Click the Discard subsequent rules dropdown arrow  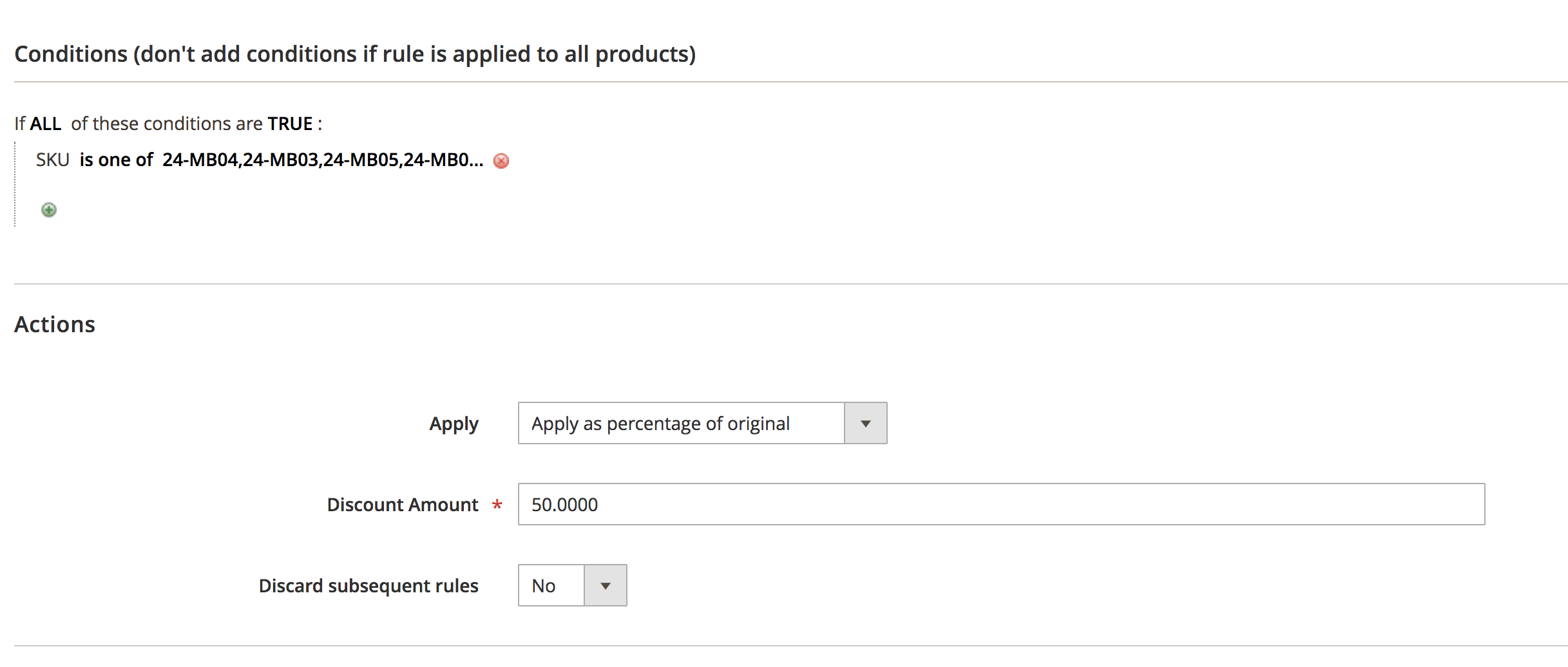click(604, 585)
